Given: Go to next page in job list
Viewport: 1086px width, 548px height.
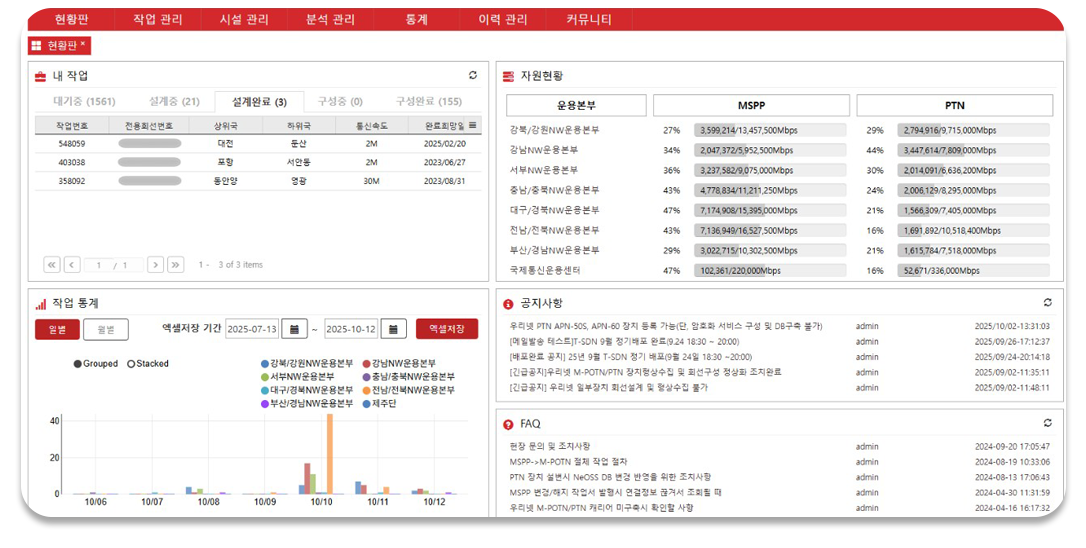Looking at the screenshot, I should click(156, 265).
